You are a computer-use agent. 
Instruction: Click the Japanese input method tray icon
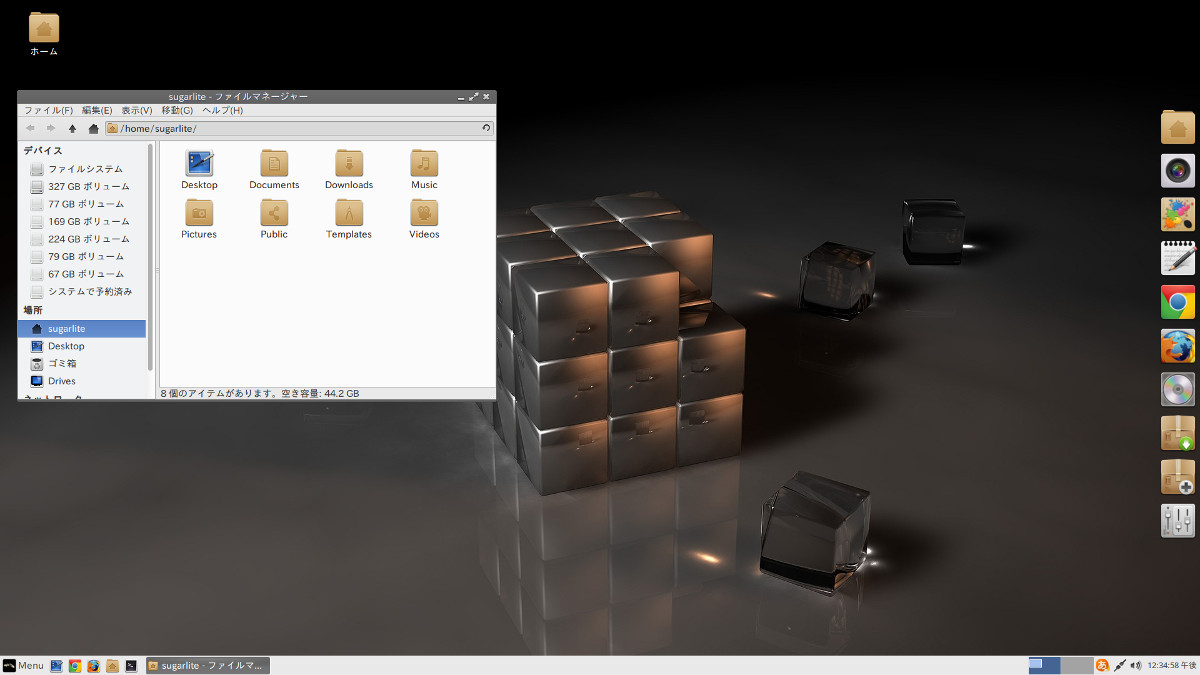click(x=1102, y=665)
